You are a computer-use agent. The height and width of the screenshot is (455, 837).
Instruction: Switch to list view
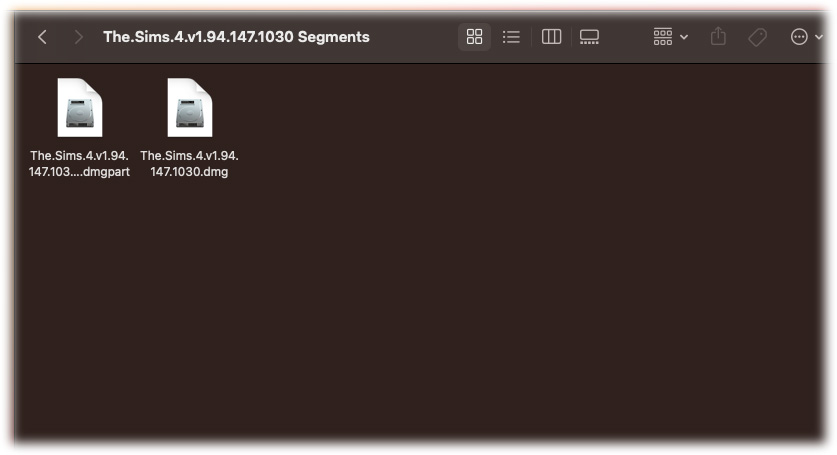coord(511,37)
